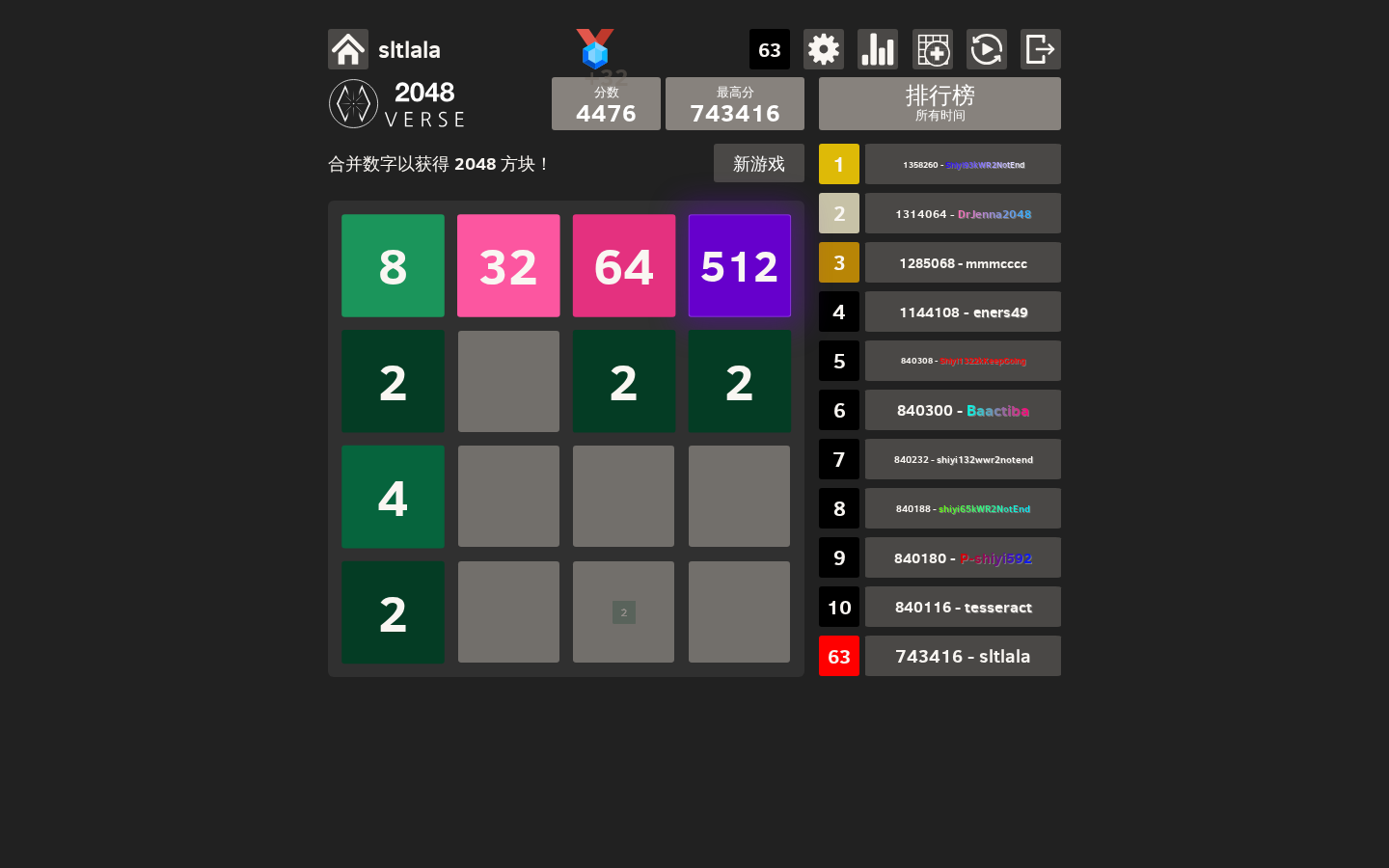Click the gold rank 1 badge

click(x=839, y=164)
